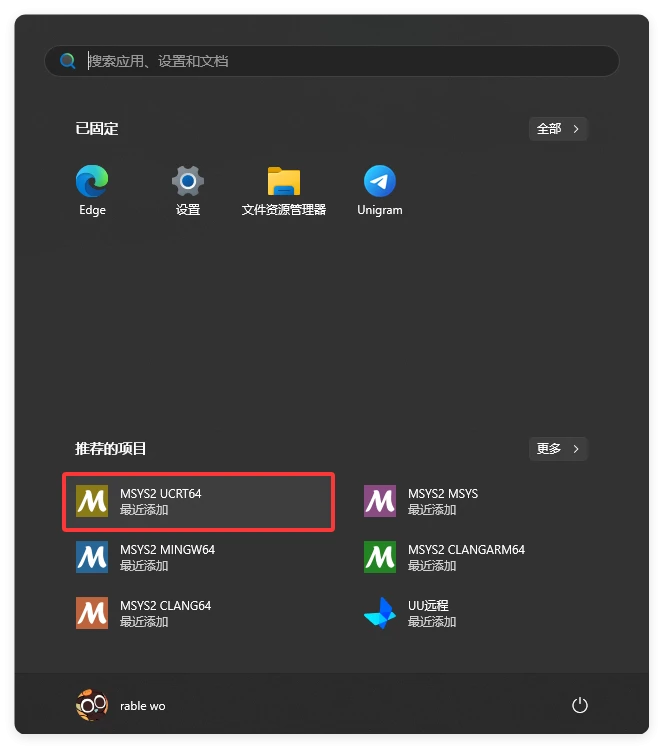Expand pinned apps with 全部 button

[x=558, y=129]
